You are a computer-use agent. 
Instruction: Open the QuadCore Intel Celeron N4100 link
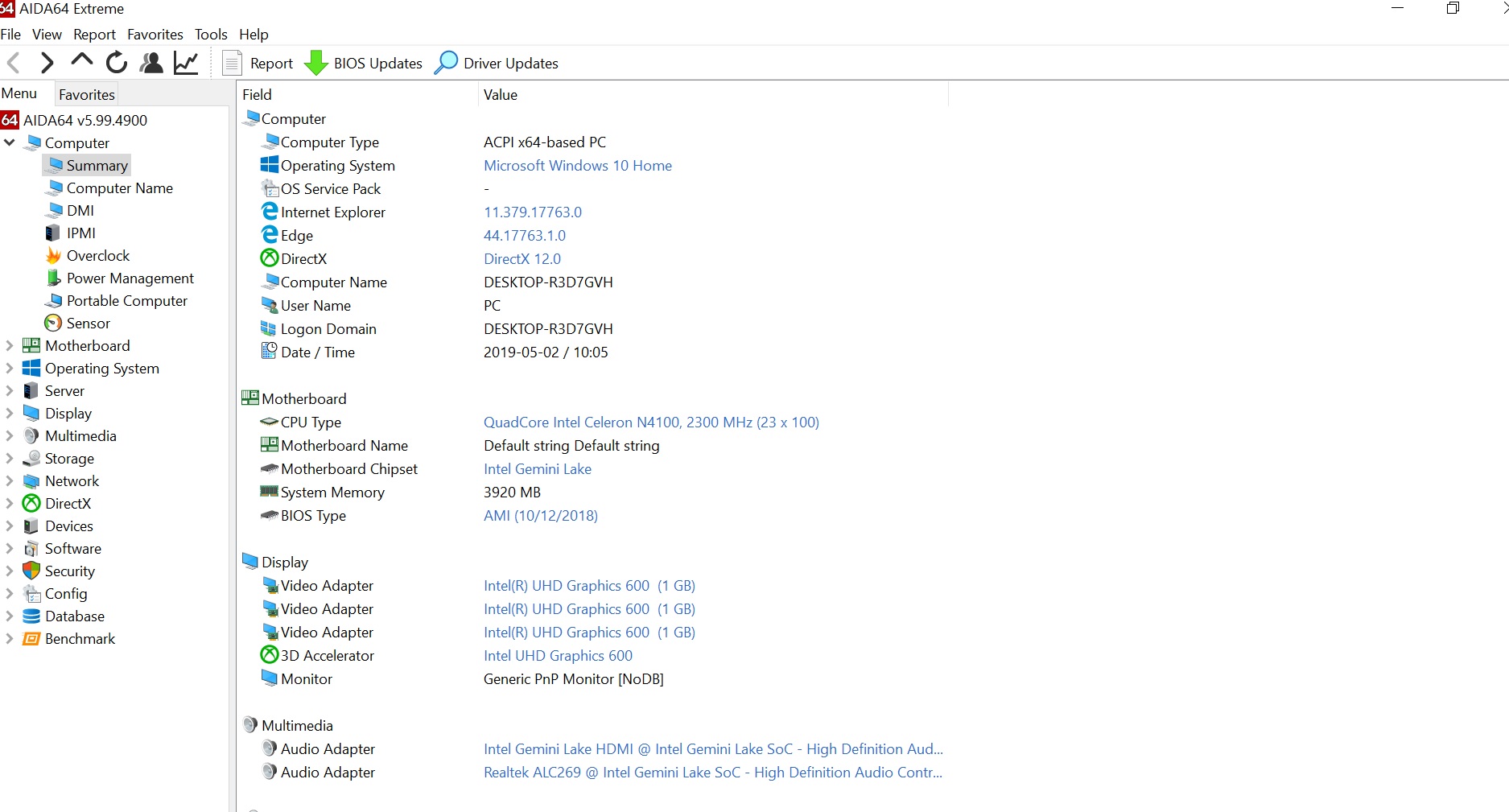pyautogui.click(x=651, y=422)
